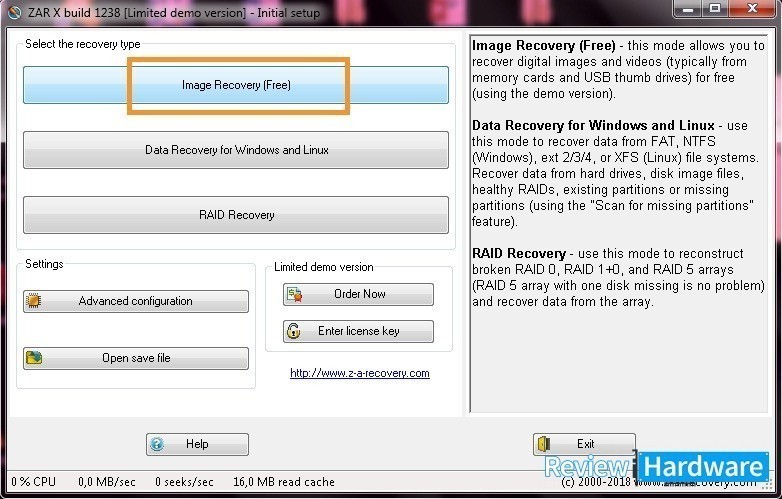The height and width of the screenshot is (499, 782).
Task: Click the bold 'RAID Recovery' description heading
Action: [519, 253]
